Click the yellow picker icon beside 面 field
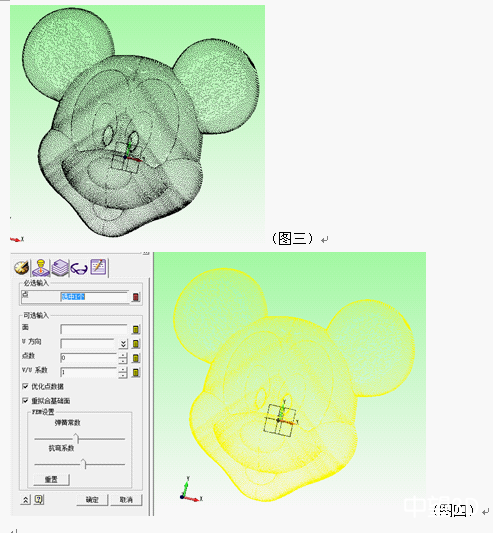 coord(136,329)
